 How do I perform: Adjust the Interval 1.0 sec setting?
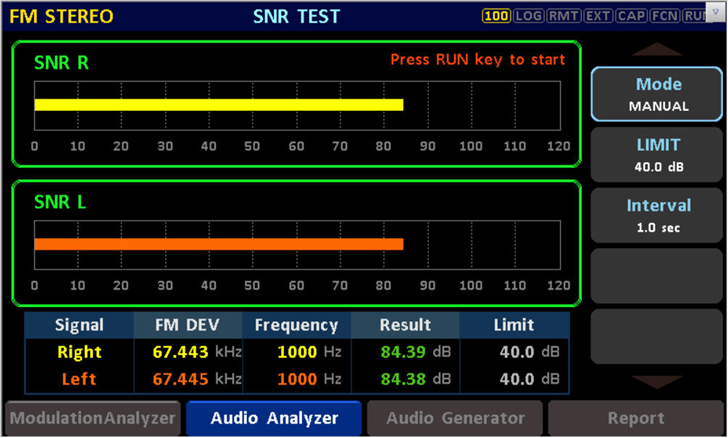click(x=658, y=215)
